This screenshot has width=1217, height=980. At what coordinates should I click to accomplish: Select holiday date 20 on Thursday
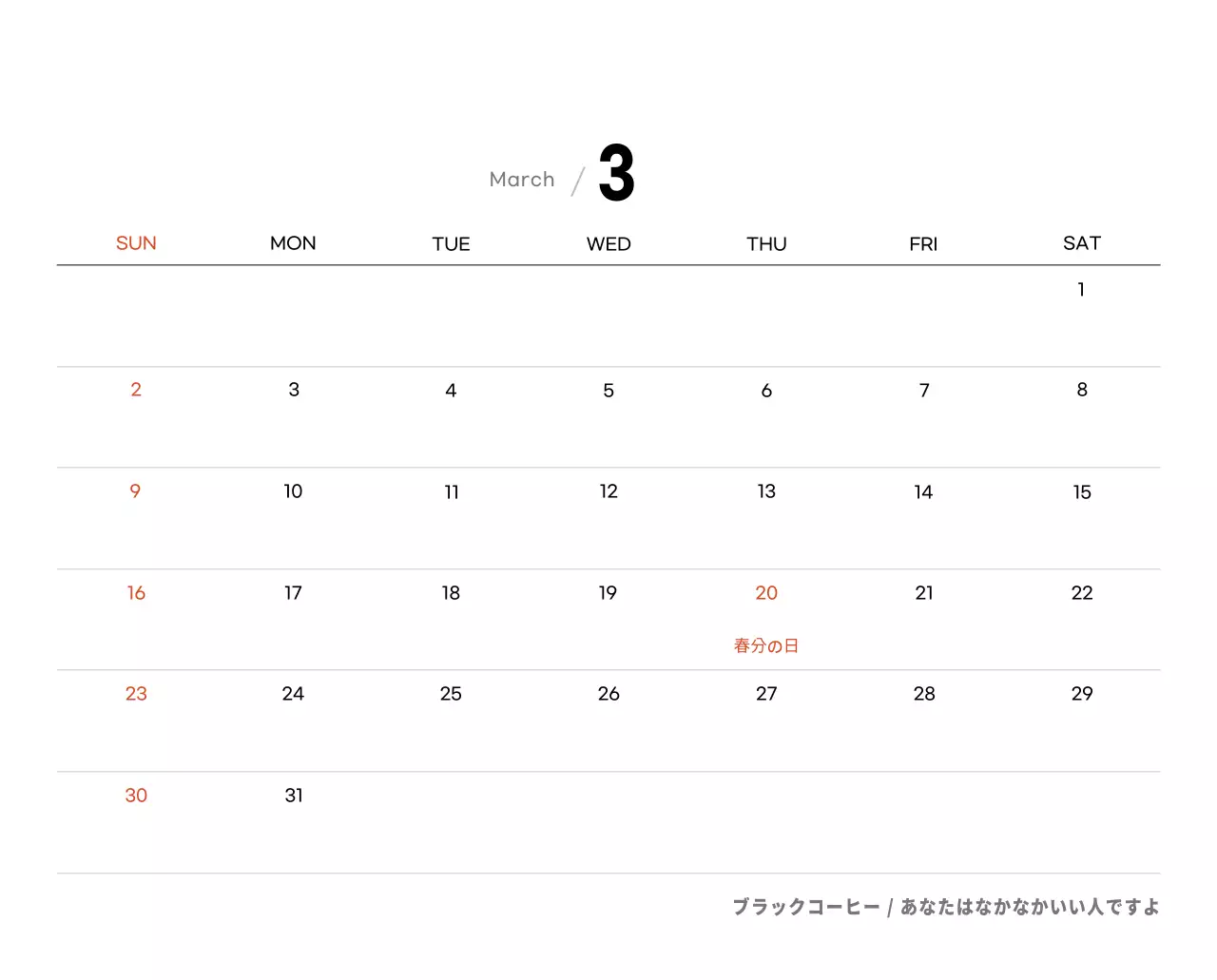766,593
